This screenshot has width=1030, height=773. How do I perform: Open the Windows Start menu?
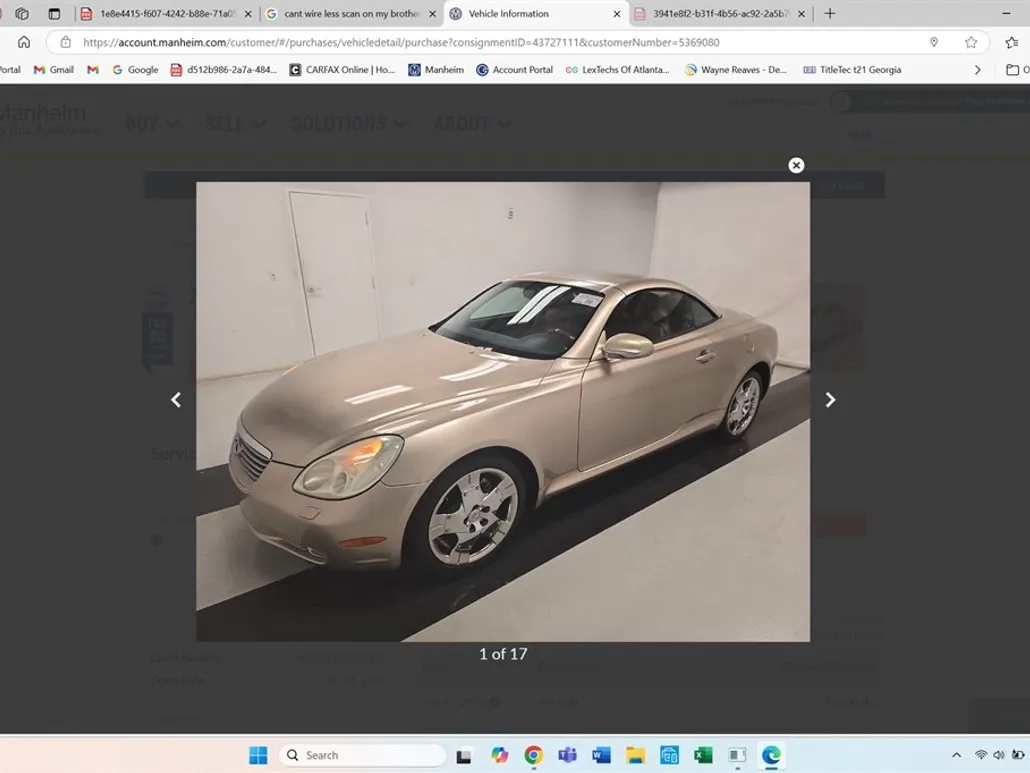pyautogui.click(x=258, y=755)
